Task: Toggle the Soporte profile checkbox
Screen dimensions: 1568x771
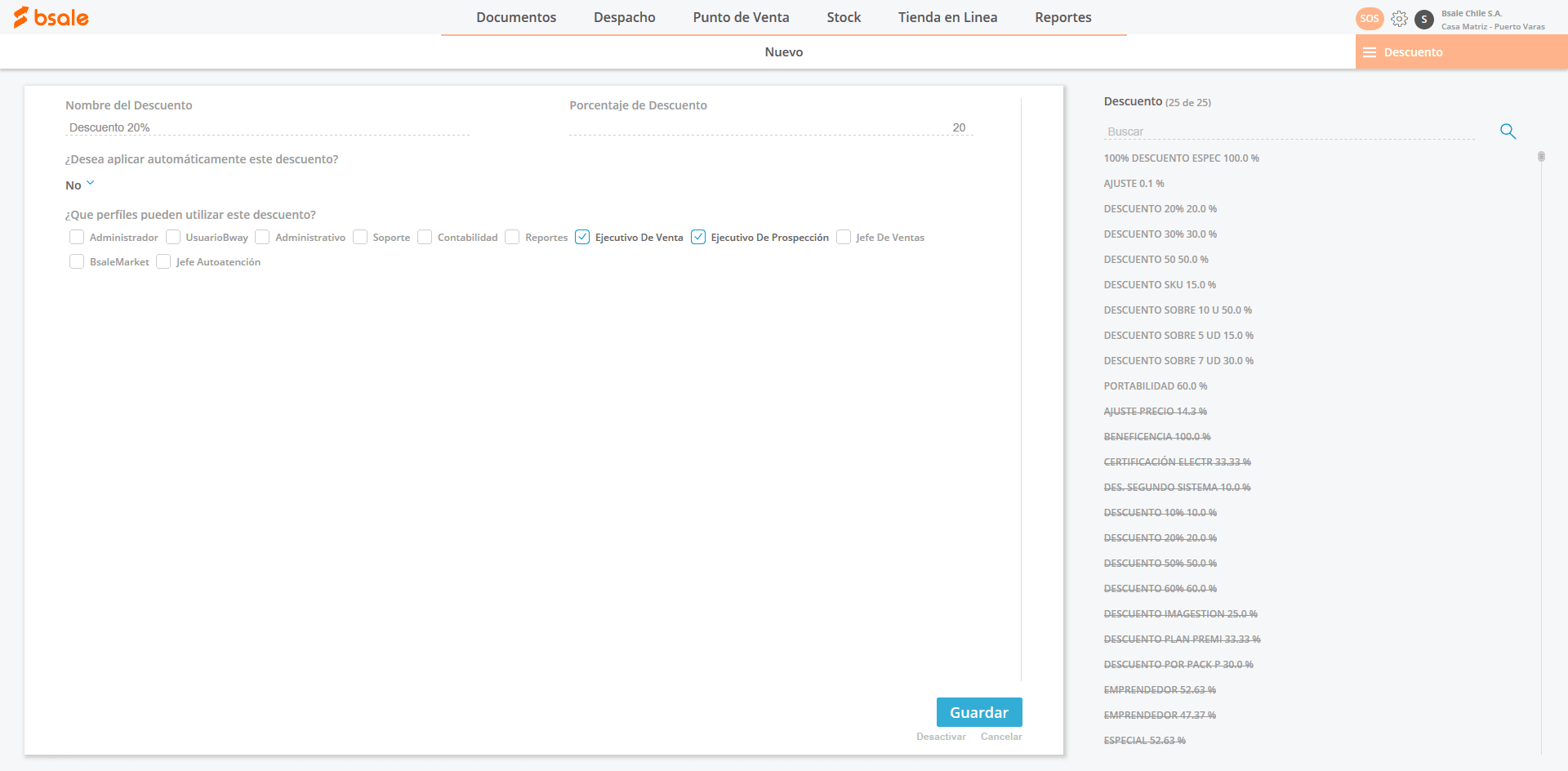Action: [360, 238]
